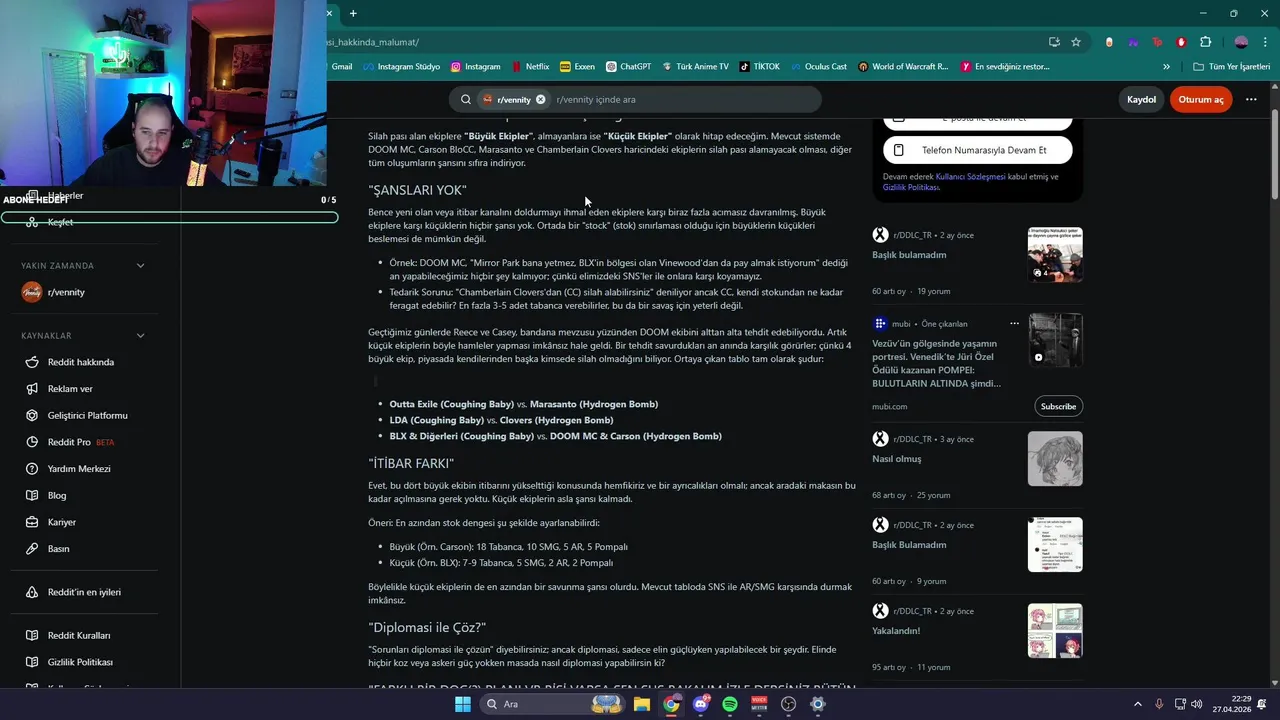Screen dimensions: 1280x720
Task: Open the Netflix bookmark
Action: (530, 67)
